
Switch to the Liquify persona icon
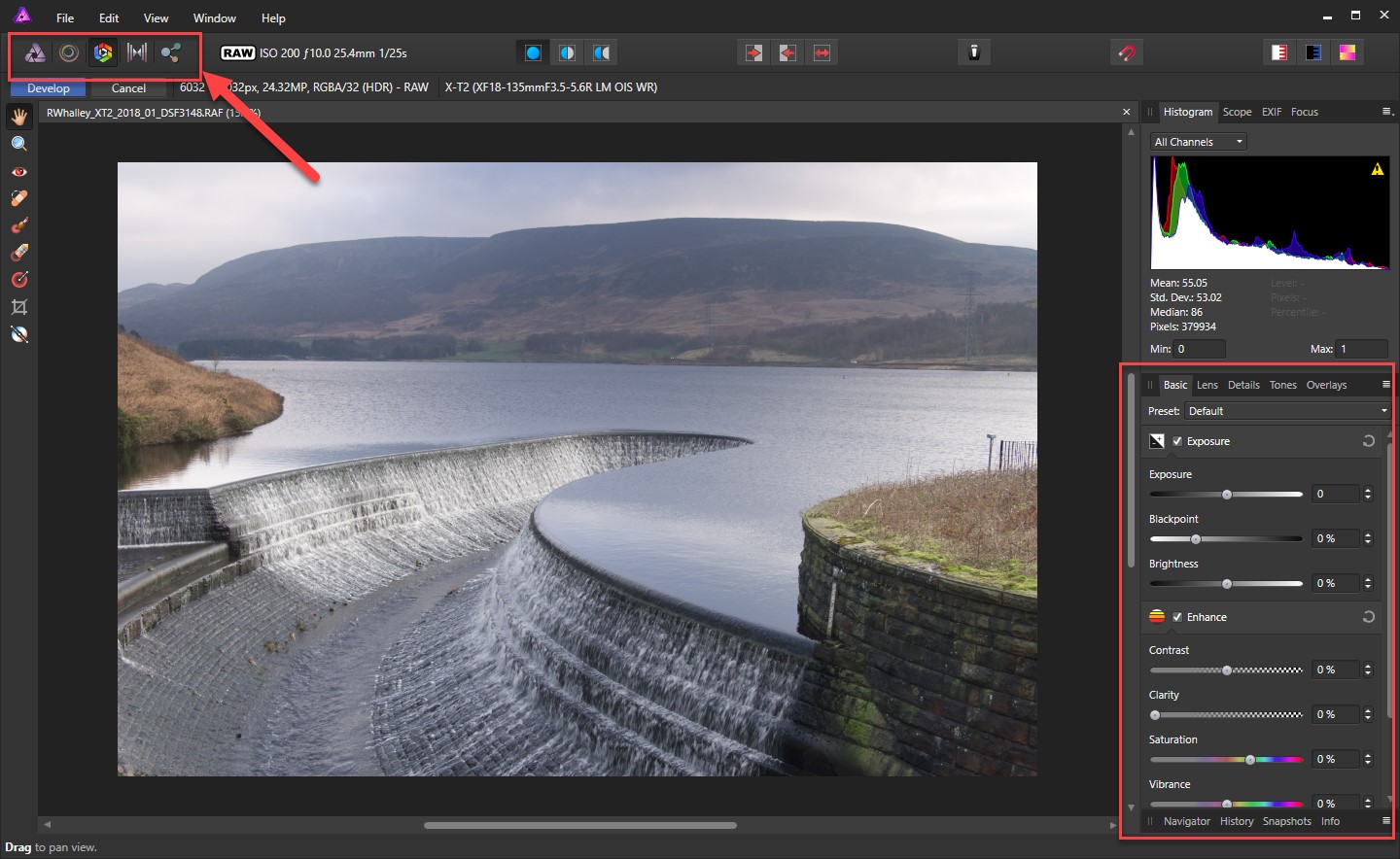[69, 53]
